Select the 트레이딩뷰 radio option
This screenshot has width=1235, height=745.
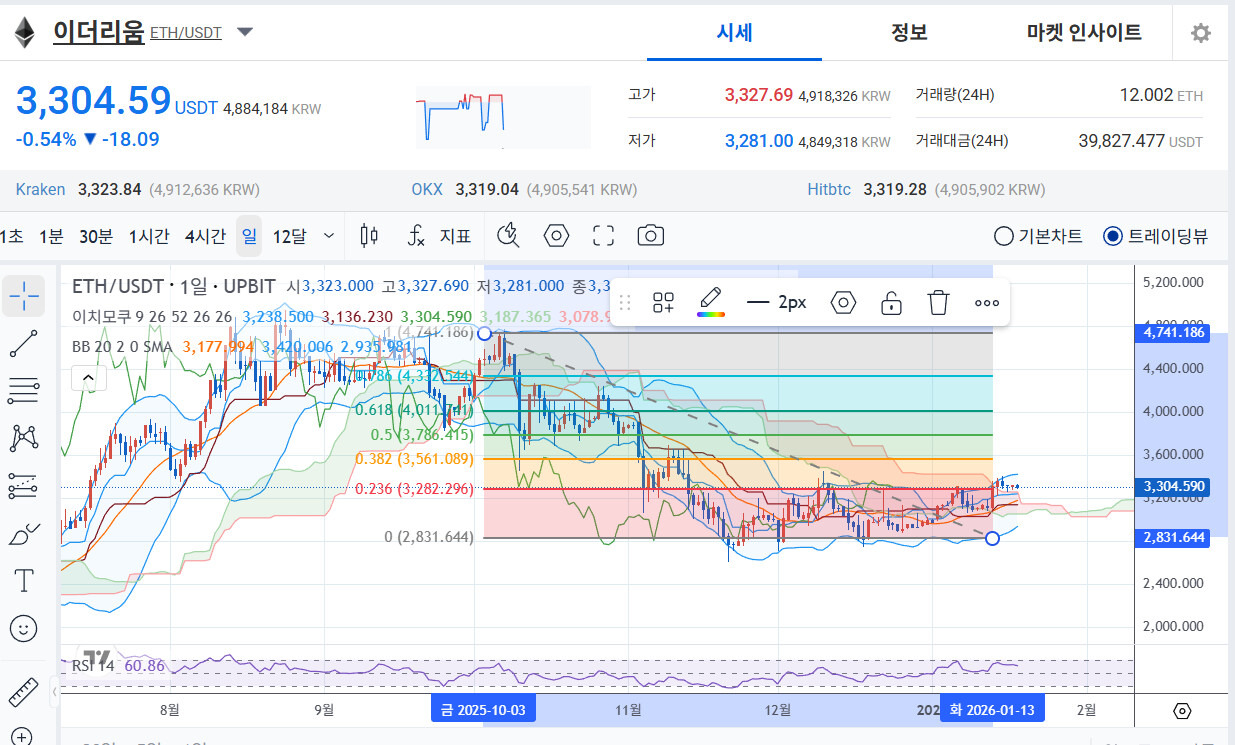1112,237
